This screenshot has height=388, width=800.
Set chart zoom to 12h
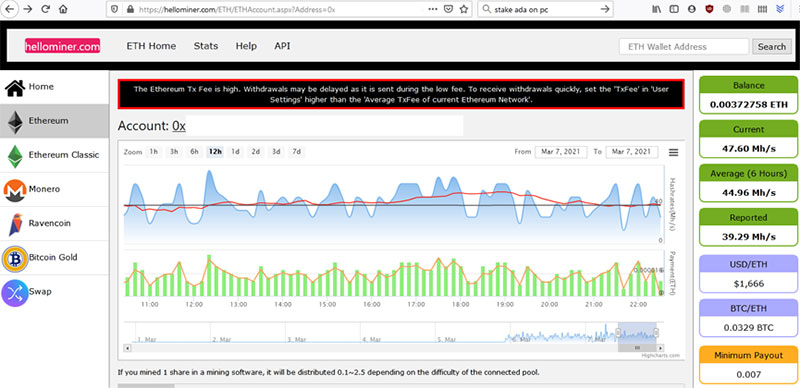[x=215, y=152]
